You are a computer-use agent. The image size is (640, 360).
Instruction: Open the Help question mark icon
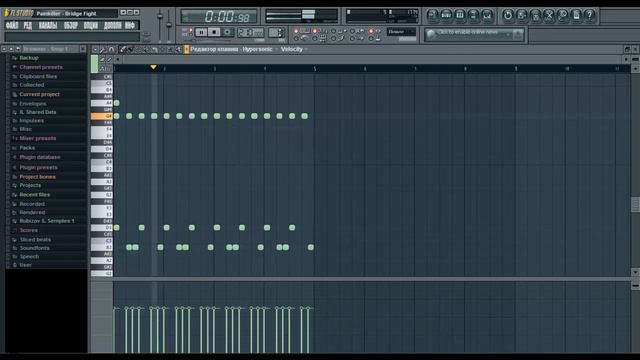coord(590,16)
